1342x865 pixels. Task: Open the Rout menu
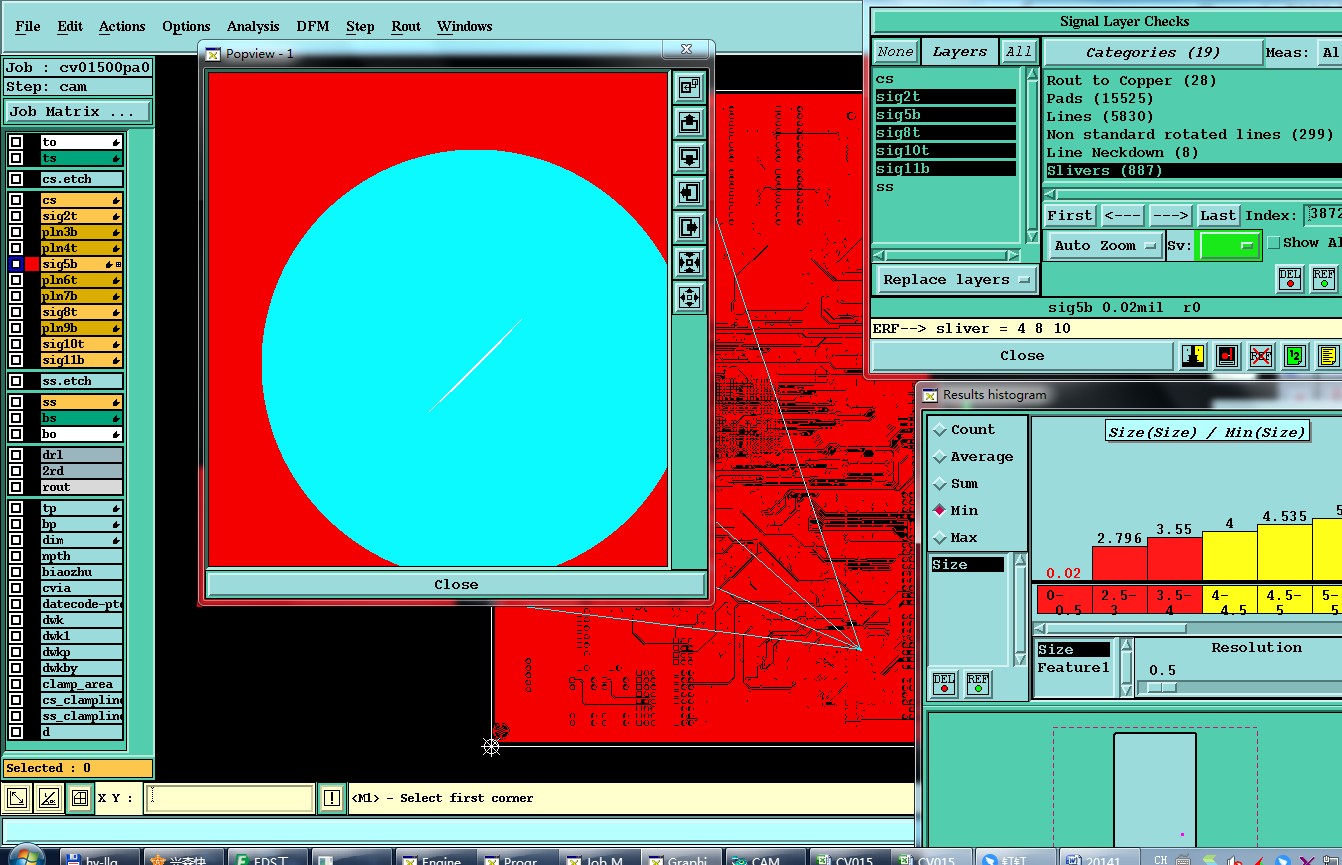(x=406, y=26)
